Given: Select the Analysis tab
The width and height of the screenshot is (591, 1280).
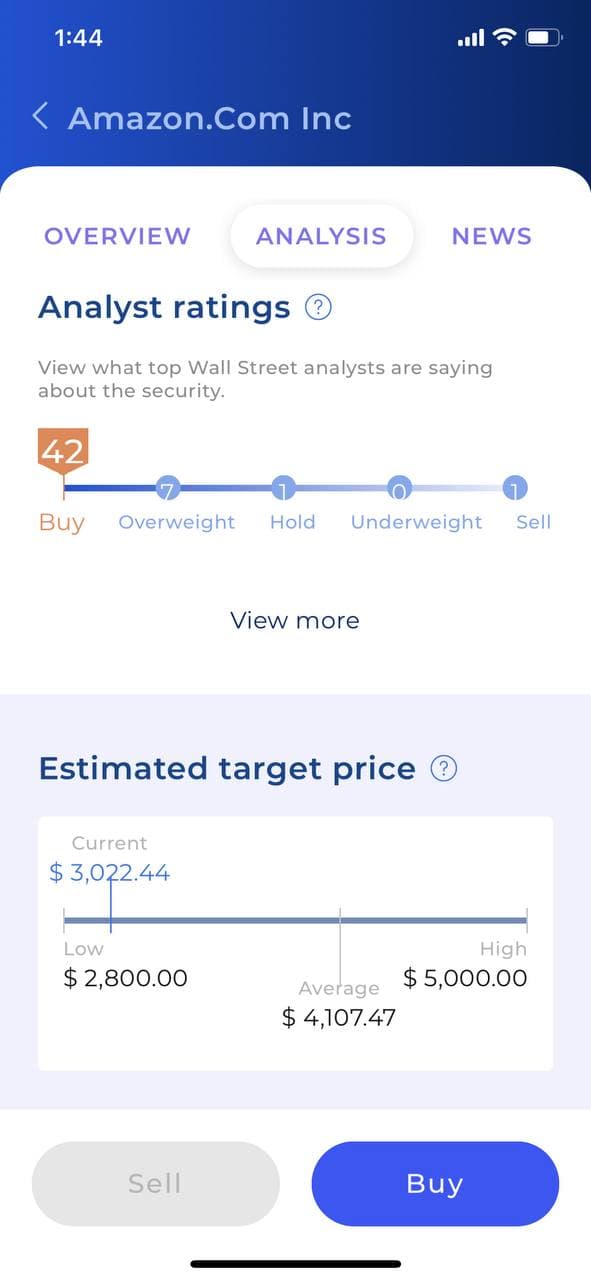Looking at the screenshot, I should coord(321,236).
